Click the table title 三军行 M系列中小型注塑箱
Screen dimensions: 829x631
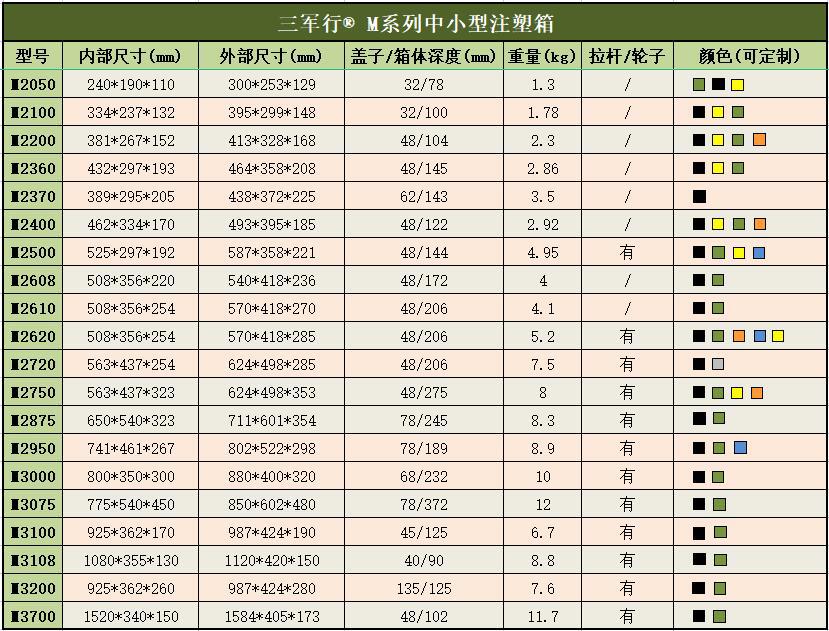click(x=416, y=23)
